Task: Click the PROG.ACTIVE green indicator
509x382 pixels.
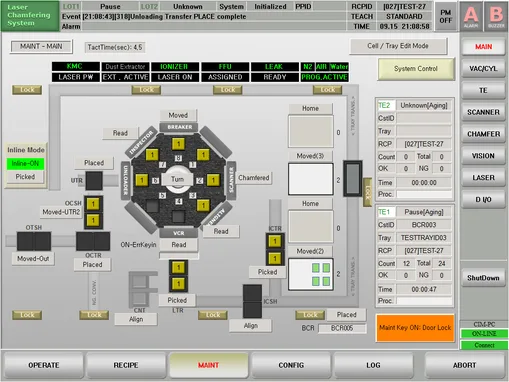Action: tap(324, 77)
